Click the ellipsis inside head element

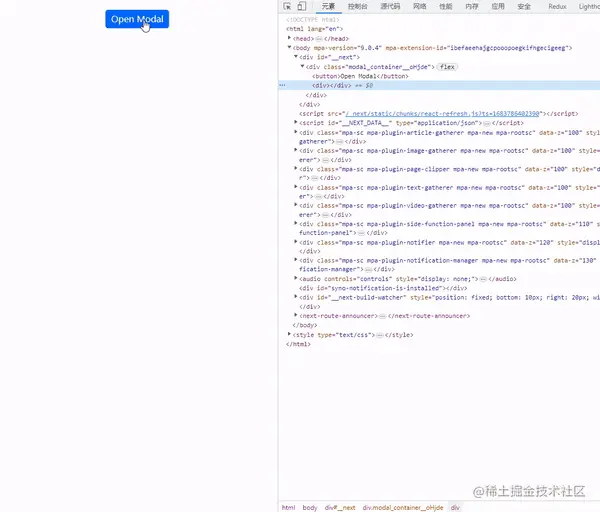pos(319,39)
